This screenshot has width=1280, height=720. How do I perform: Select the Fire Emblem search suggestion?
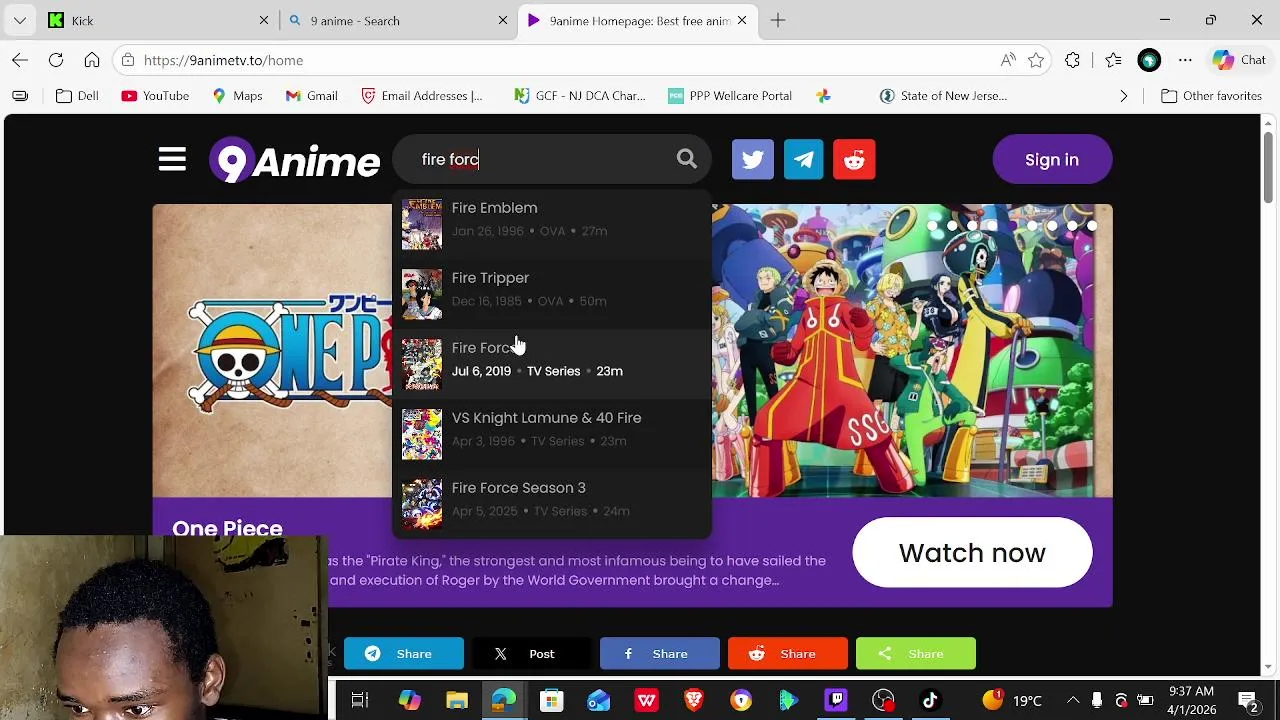pos(552,224)
